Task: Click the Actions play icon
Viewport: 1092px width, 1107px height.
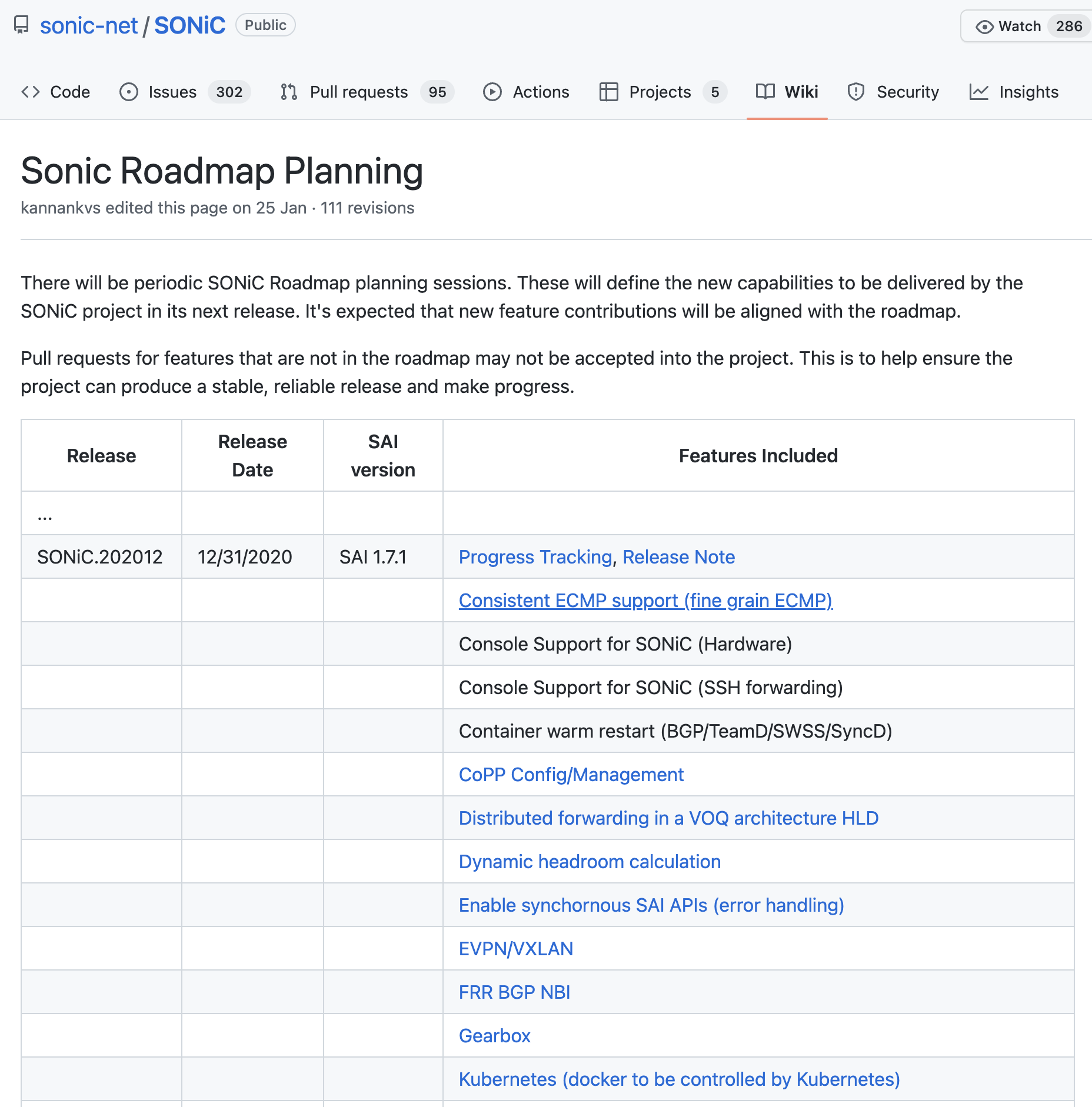Action: (492, 92)
